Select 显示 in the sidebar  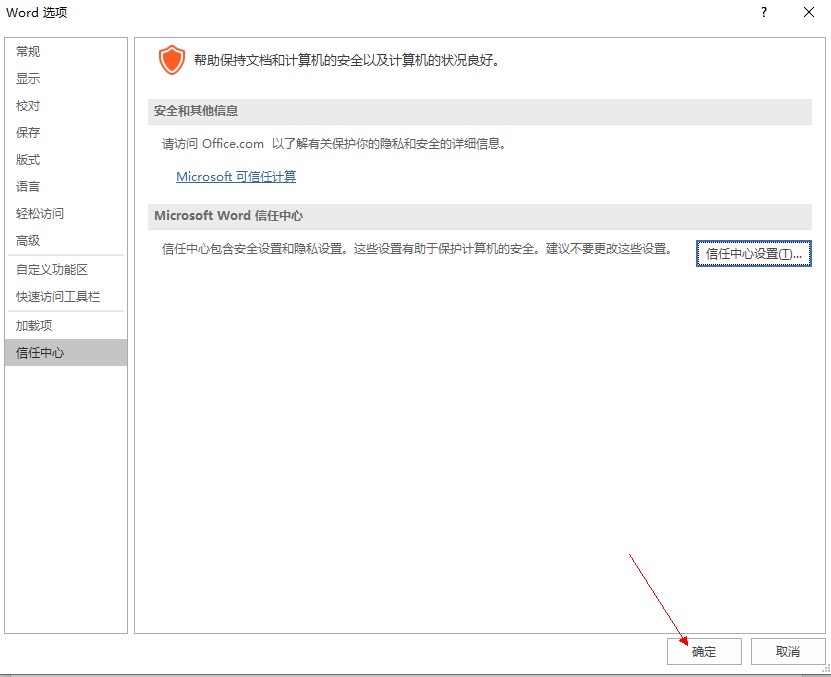[66, 78]
